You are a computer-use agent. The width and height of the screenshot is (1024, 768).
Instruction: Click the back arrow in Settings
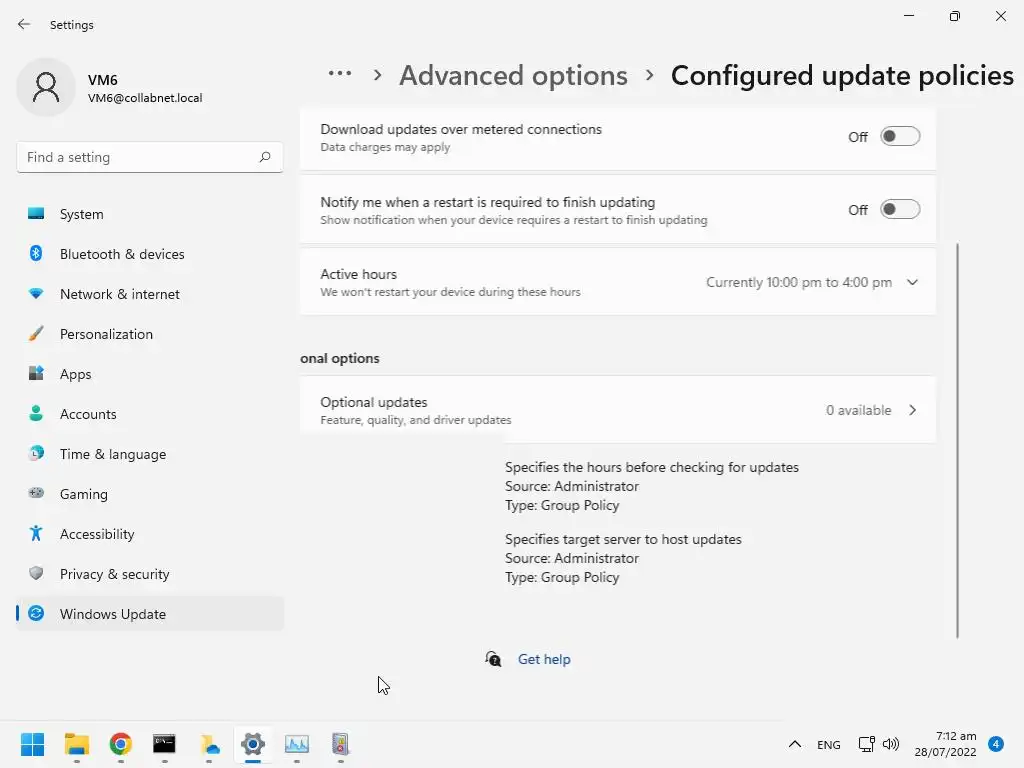24,24
